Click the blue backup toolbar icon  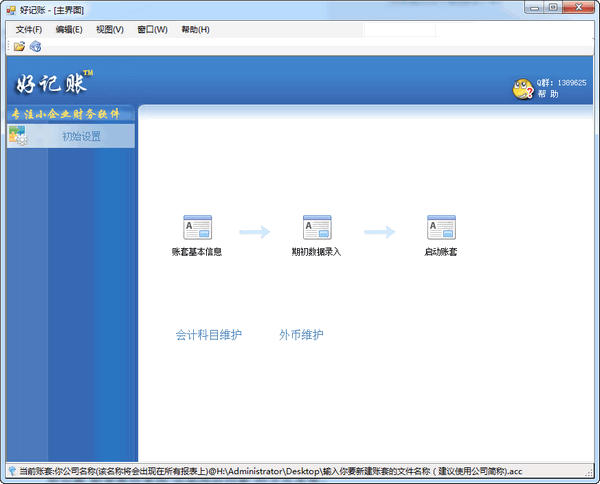[x=36, y=46]
